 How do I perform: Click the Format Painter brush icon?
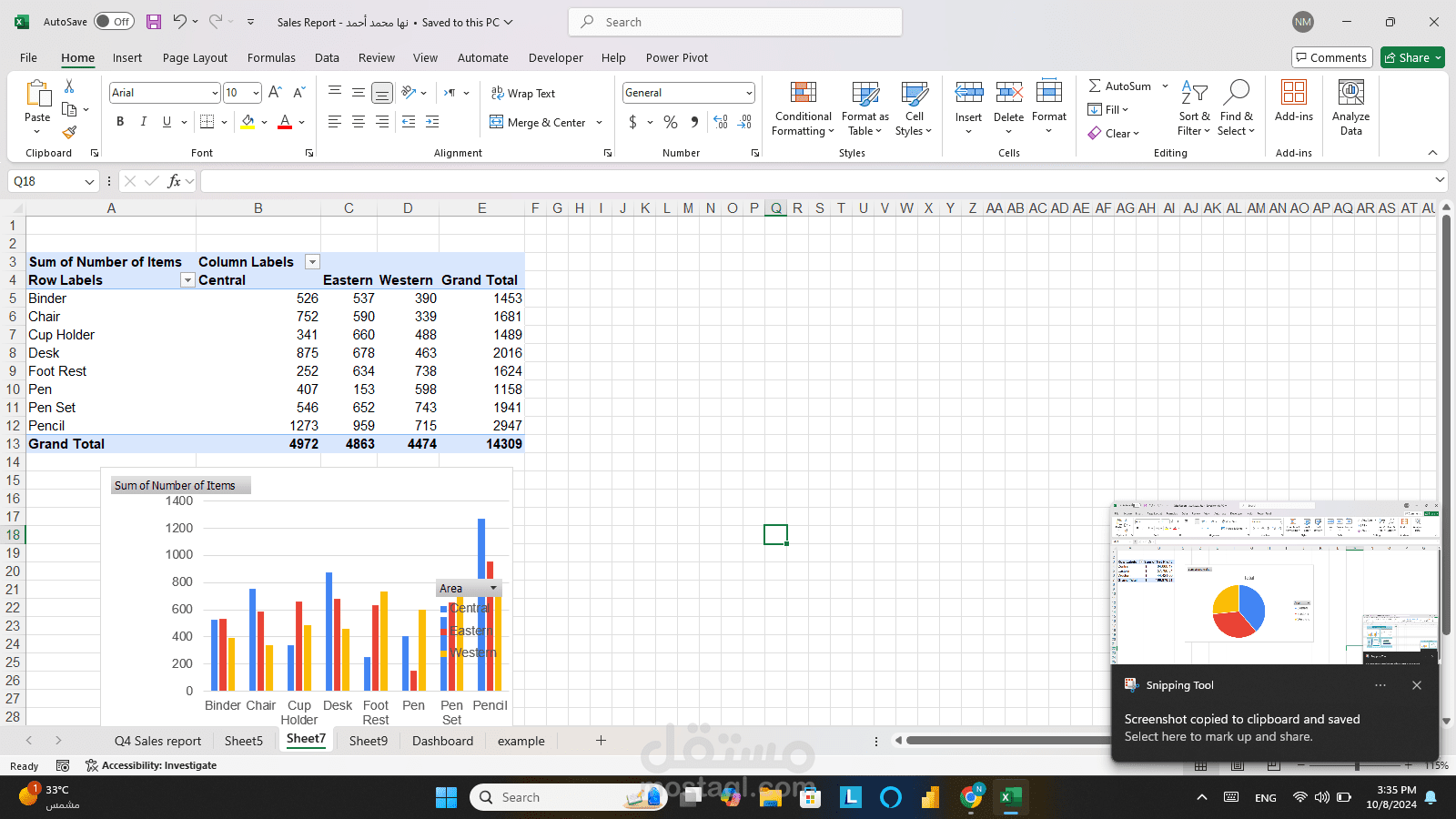[69, 133]
